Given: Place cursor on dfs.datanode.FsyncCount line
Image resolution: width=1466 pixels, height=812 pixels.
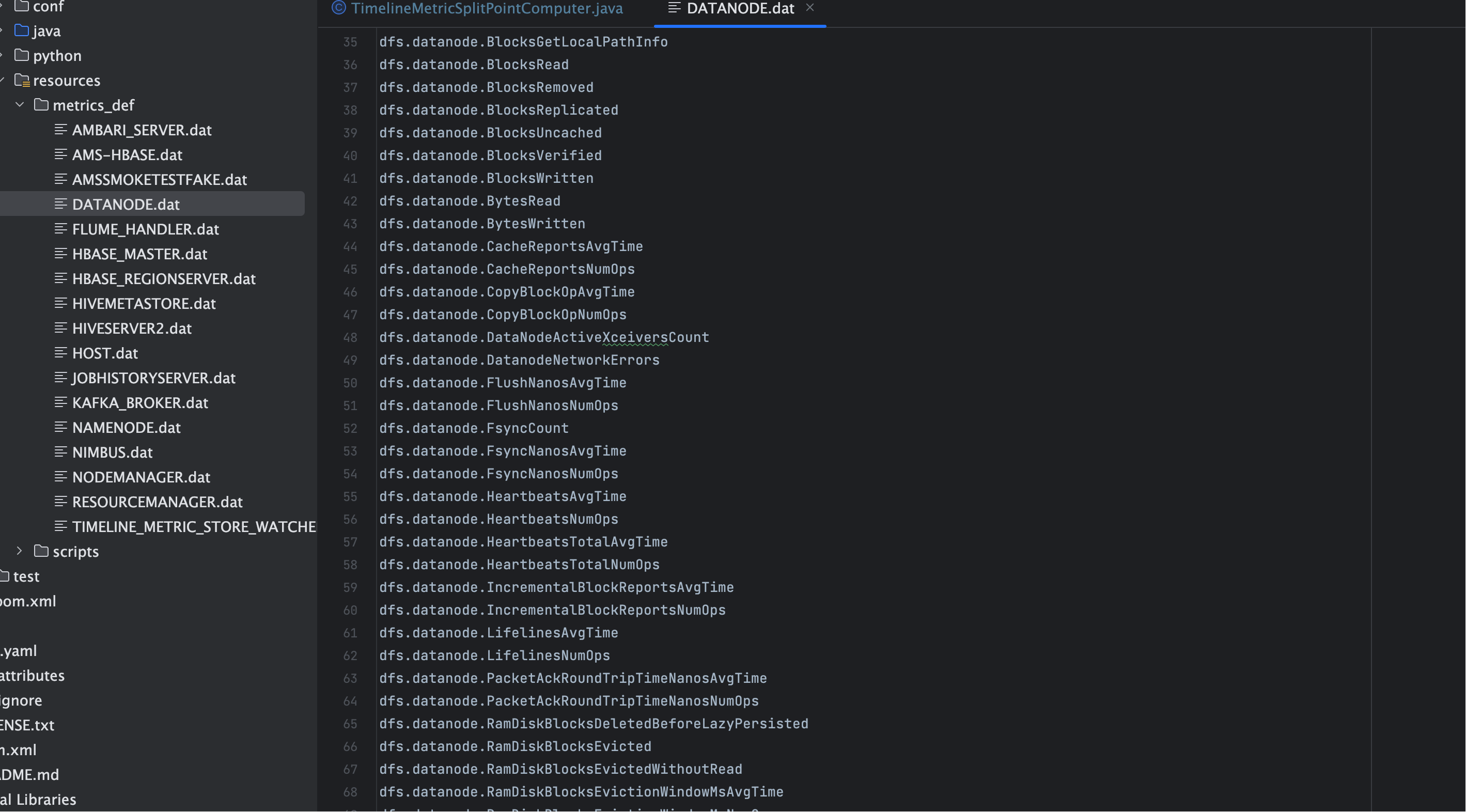Looking at the screenshot, I should 474,429.
